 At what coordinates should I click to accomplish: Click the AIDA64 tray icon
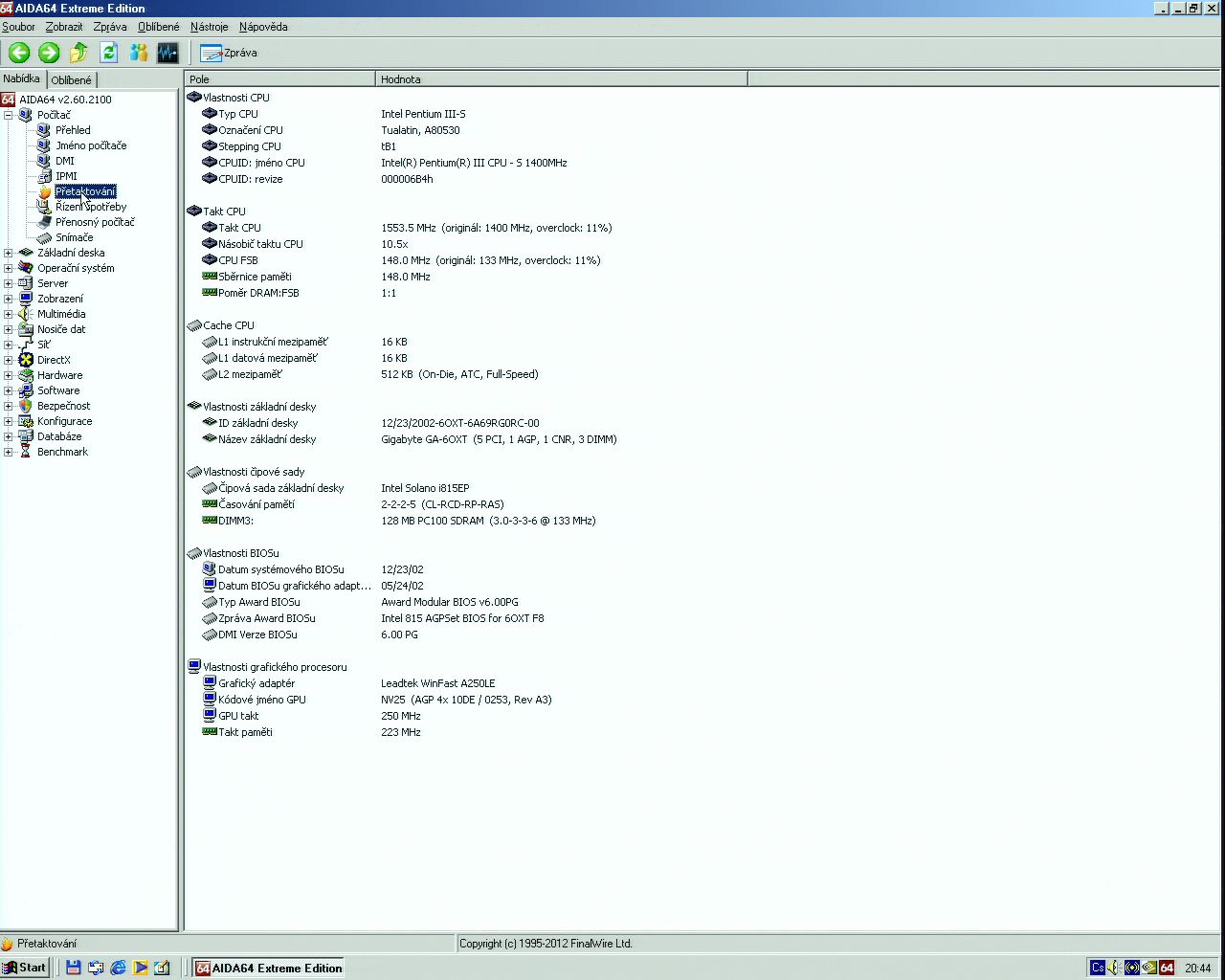1167,968
